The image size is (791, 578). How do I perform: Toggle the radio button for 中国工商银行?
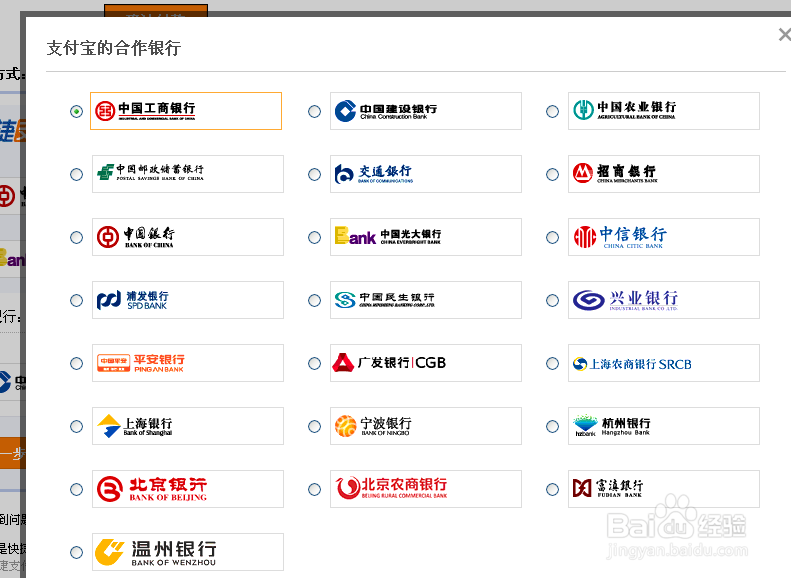coord(76,111)
